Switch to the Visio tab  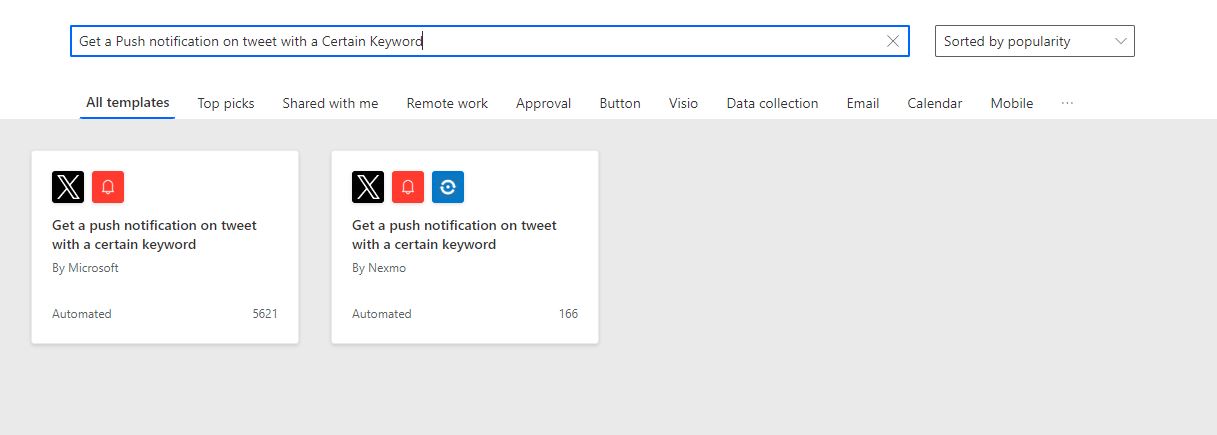coord(683,103)
